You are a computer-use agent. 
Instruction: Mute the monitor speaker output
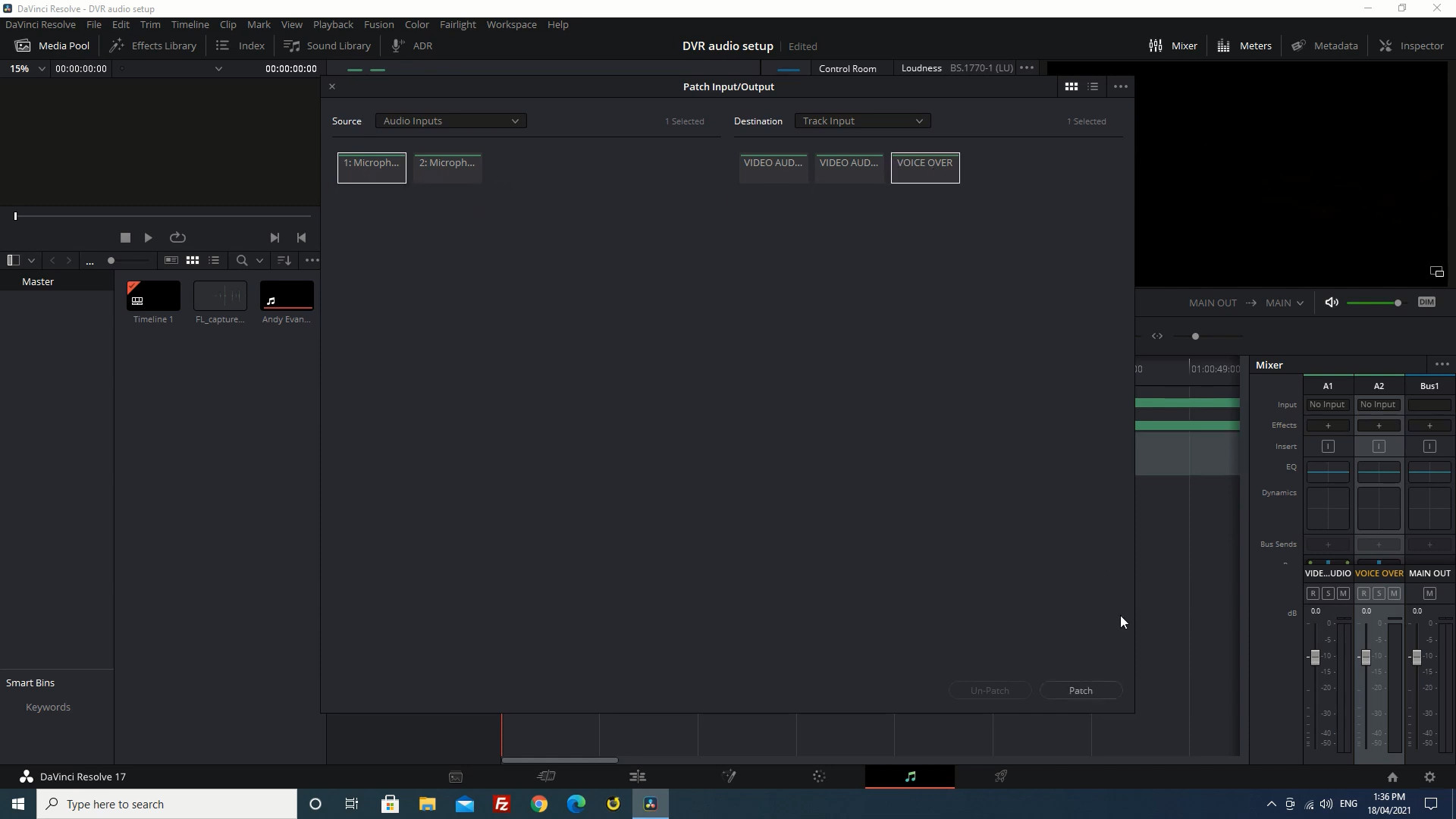click(x=1331, y=303)
